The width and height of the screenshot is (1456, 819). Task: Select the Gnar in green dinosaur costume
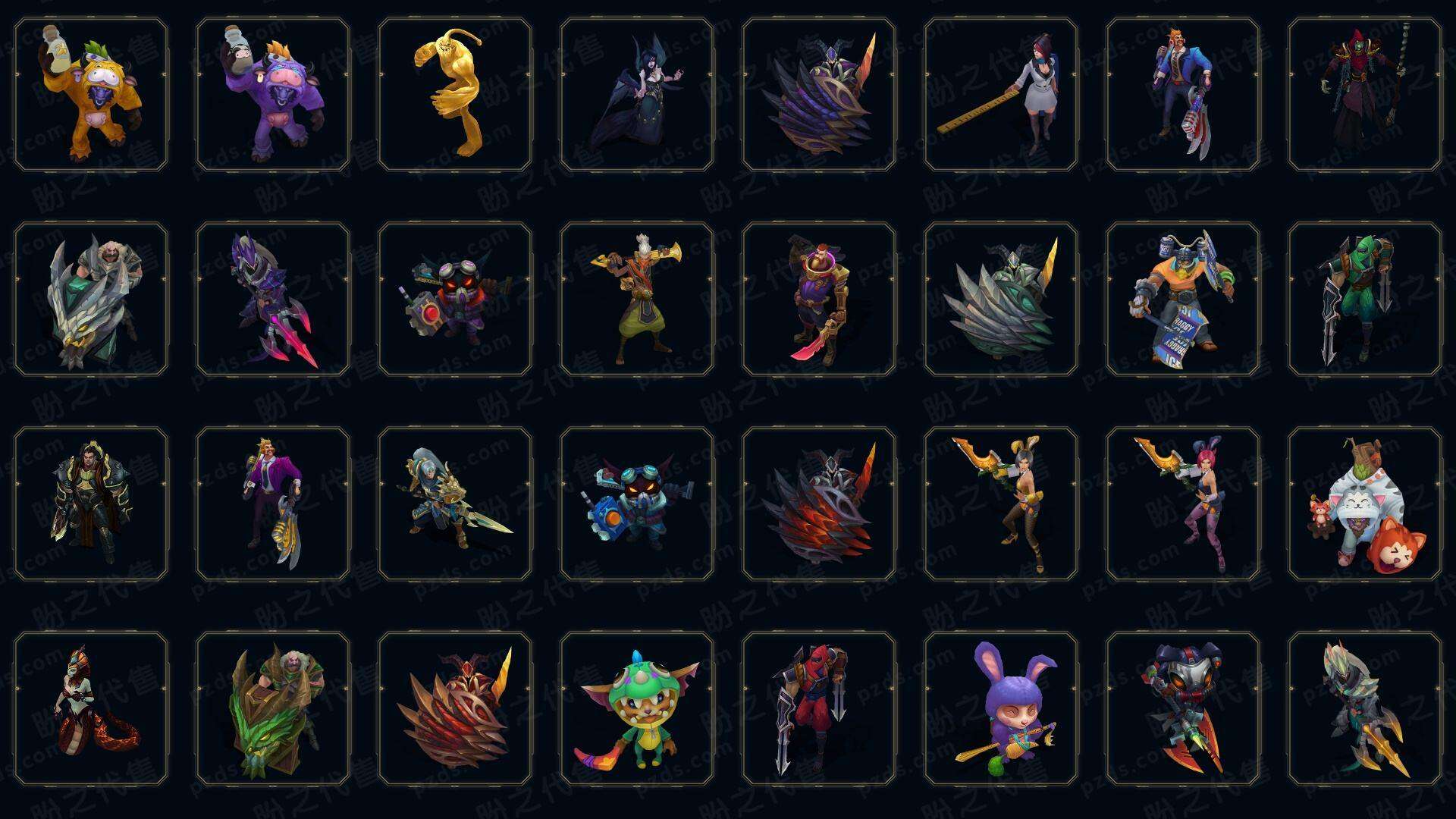(x=637, y=708)
